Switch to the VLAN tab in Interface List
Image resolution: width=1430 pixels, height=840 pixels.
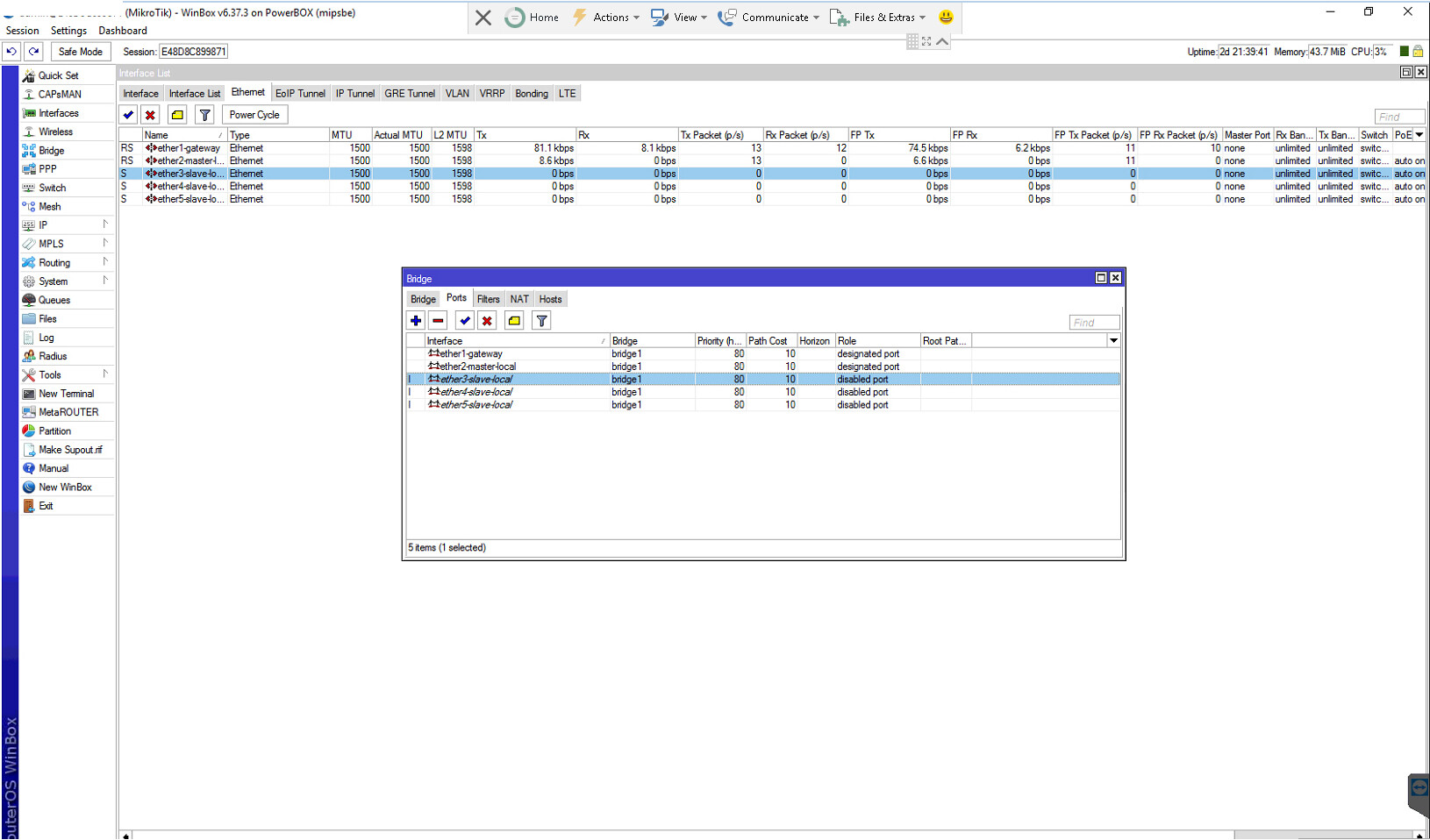[457, 94]
